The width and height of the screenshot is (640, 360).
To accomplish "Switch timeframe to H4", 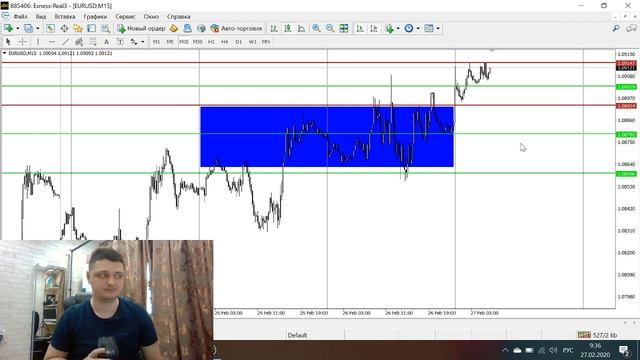I will (x=224, y=42).
